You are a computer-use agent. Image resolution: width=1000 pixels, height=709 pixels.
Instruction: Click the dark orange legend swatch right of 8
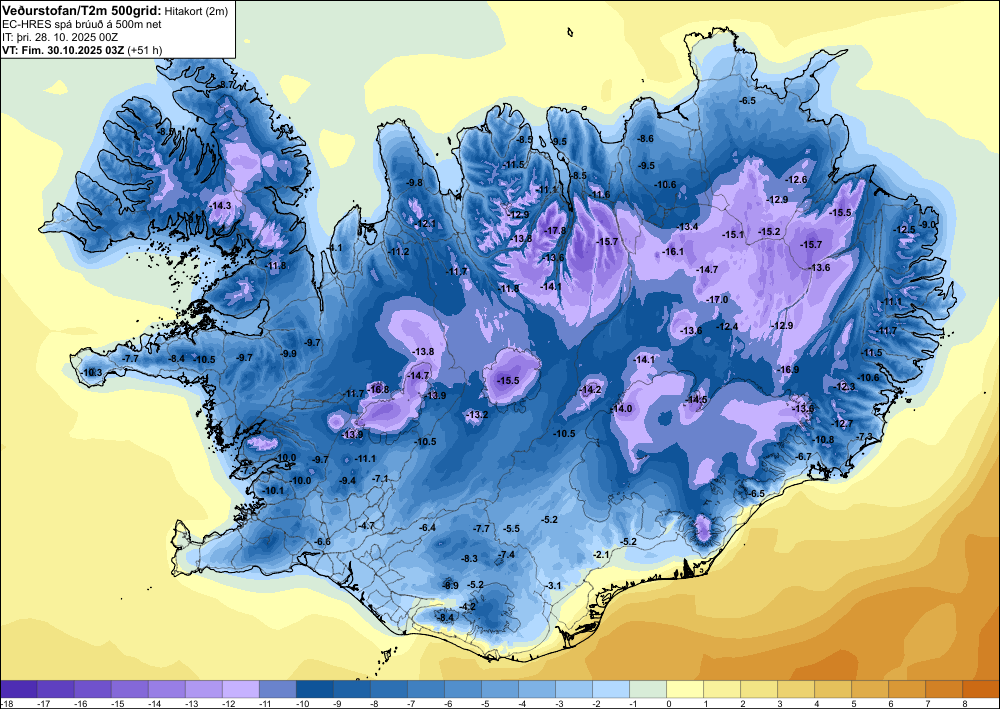point(981,689)
